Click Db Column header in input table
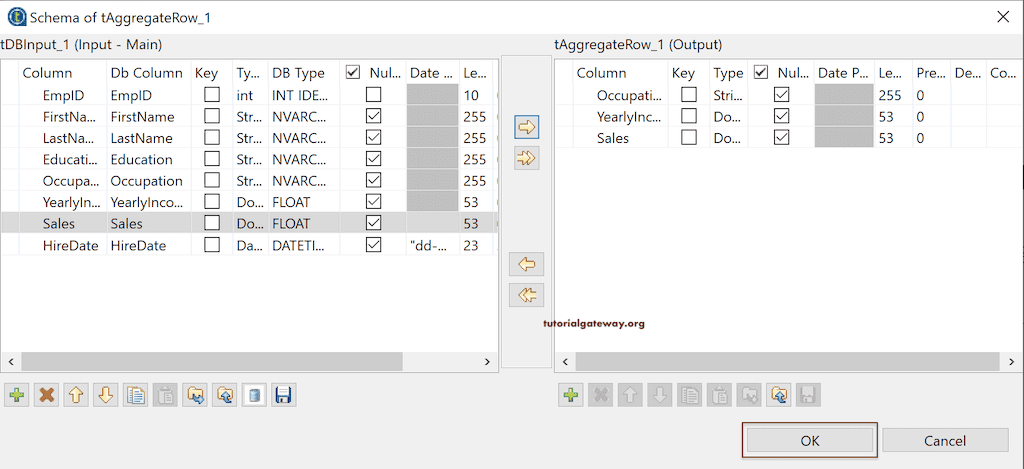Screen dimensions: 1024x469 pyautogui.click(x=148, y=73)
